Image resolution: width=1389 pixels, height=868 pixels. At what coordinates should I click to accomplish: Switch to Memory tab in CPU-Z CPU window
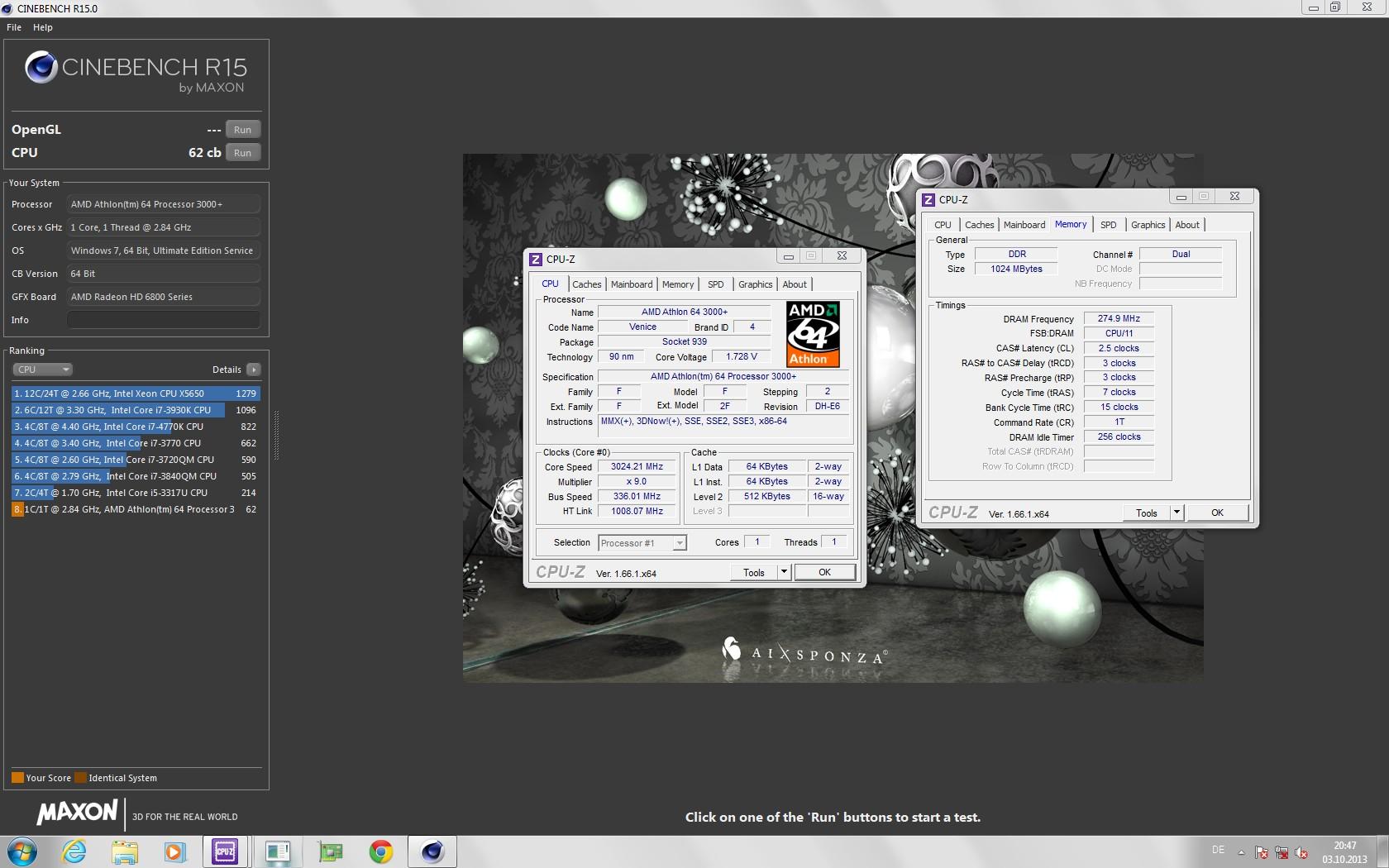coord(678,284)
